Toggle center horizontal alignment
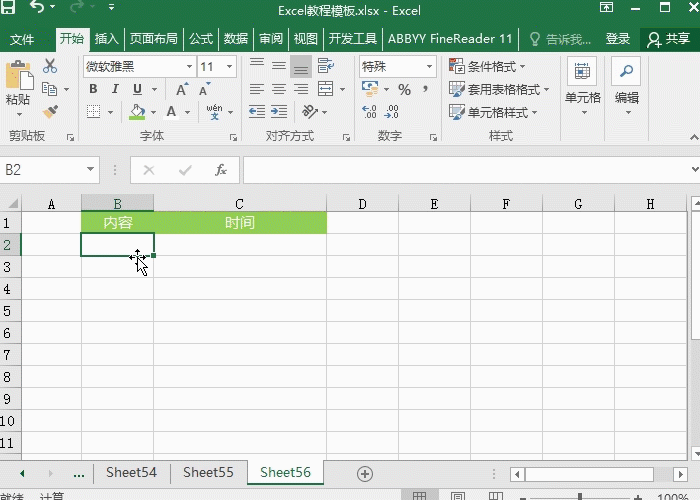700x500 pixels. [x=279, y=89]
